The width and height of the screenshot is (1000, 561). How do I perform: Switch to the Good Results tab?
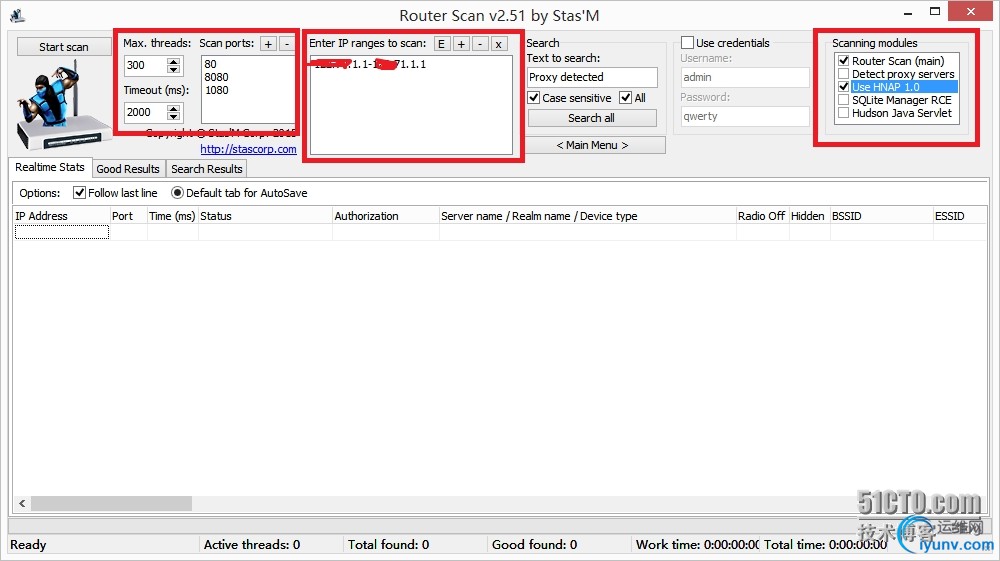point(128,169)
